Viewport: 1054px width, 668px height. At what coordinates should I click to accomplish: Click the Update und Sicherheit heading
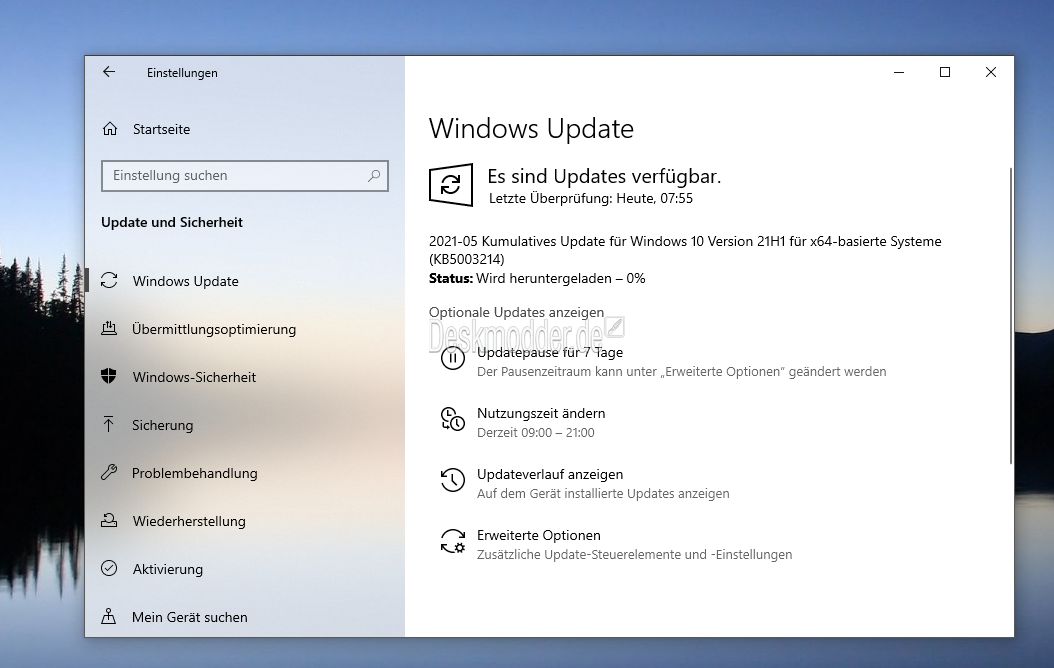coord(171,222)
